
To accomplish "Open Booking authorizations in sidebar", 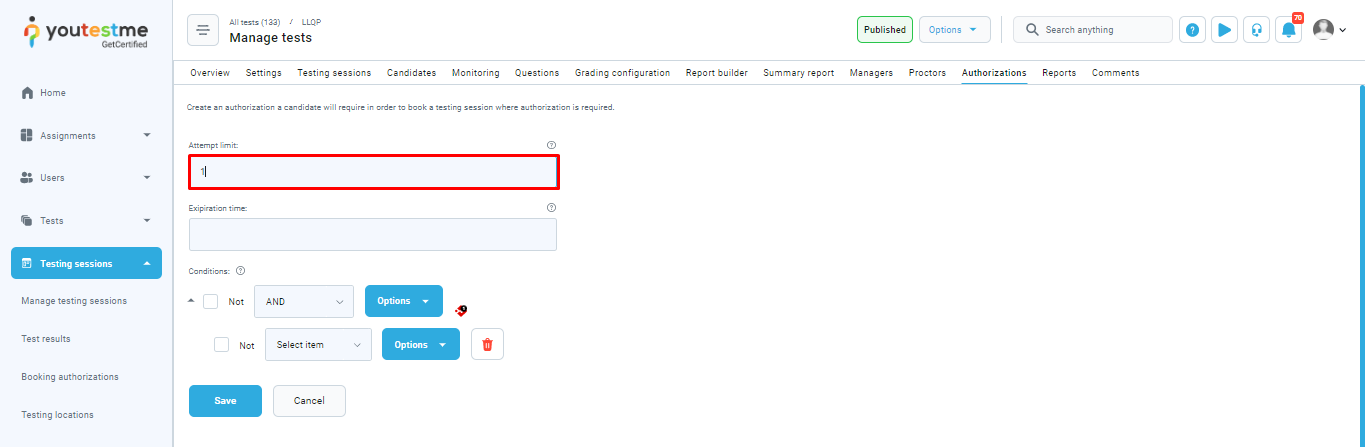I will [x=70, y=377].
